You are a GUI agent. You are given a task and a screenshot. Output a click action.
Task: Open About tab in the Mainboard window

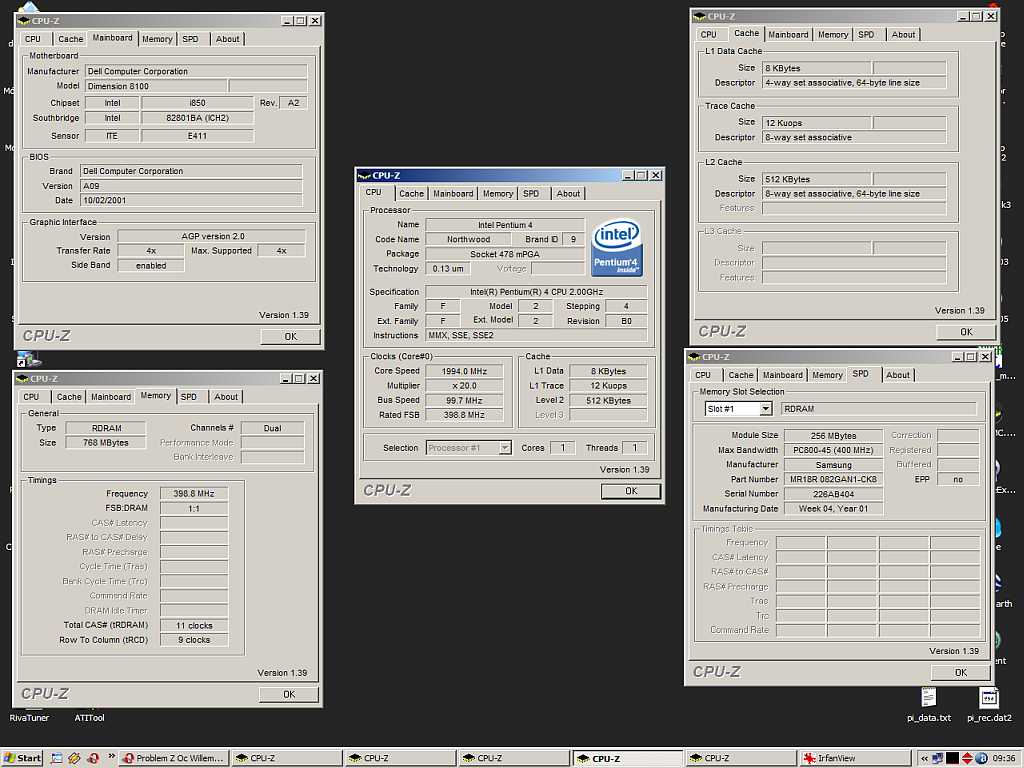(x=227, y=39)
